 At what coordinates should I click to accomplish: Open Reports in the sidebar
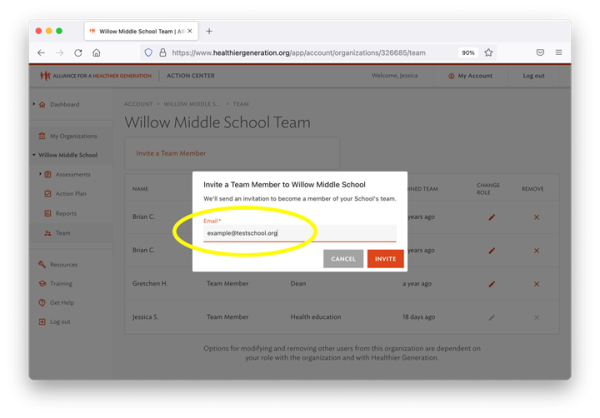point(65,213)
